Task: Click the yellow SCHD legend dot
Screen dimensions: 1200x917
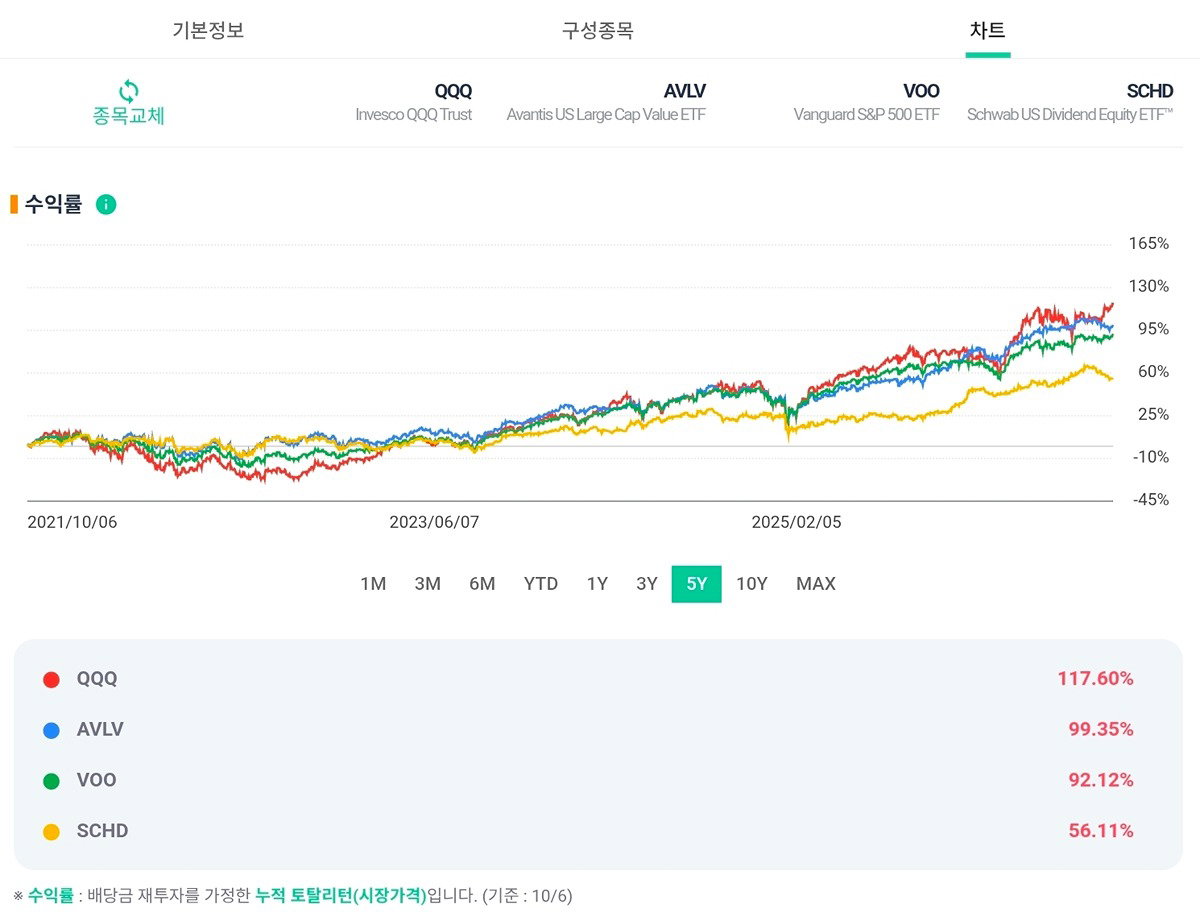Action: pos(52,832)
